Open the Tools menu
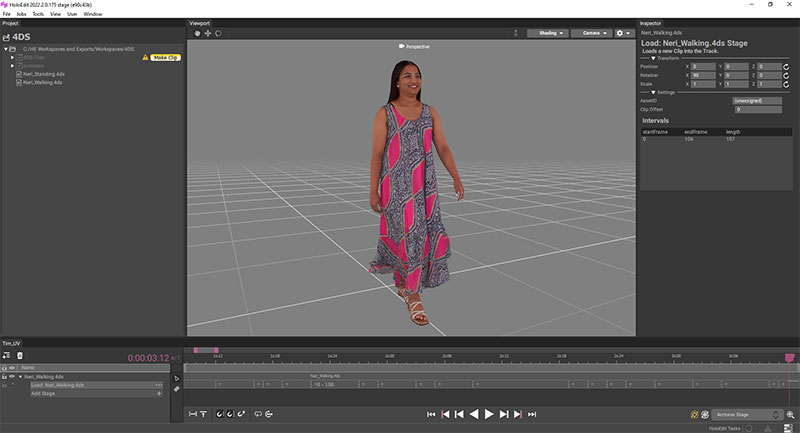The height and width of the screenshot is (433, 800). click(x=37, y=14)
